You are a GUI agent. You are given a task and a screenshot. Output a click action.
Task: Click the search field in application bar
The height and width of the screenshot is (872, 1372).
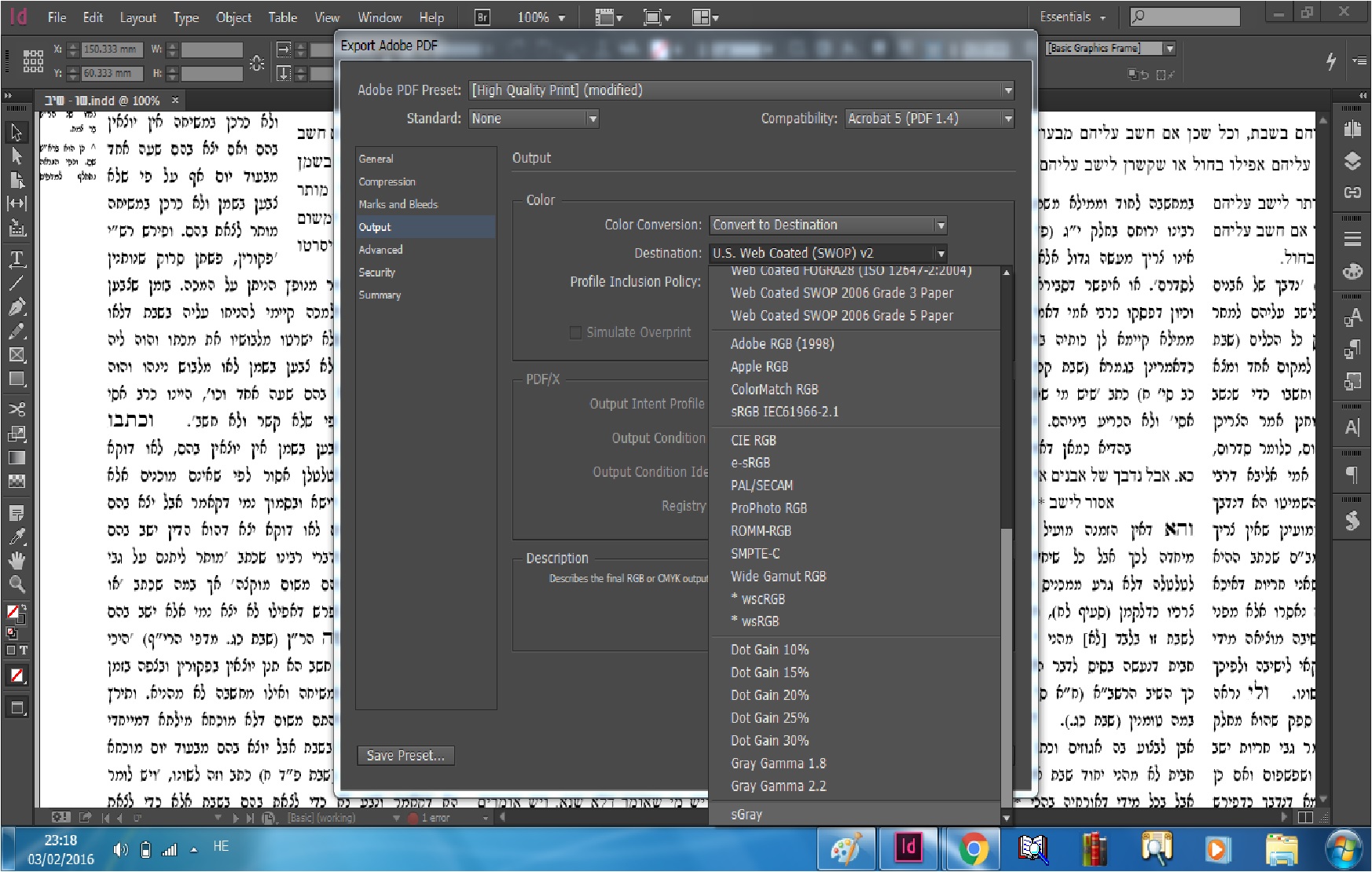[x=1185, y=16]
